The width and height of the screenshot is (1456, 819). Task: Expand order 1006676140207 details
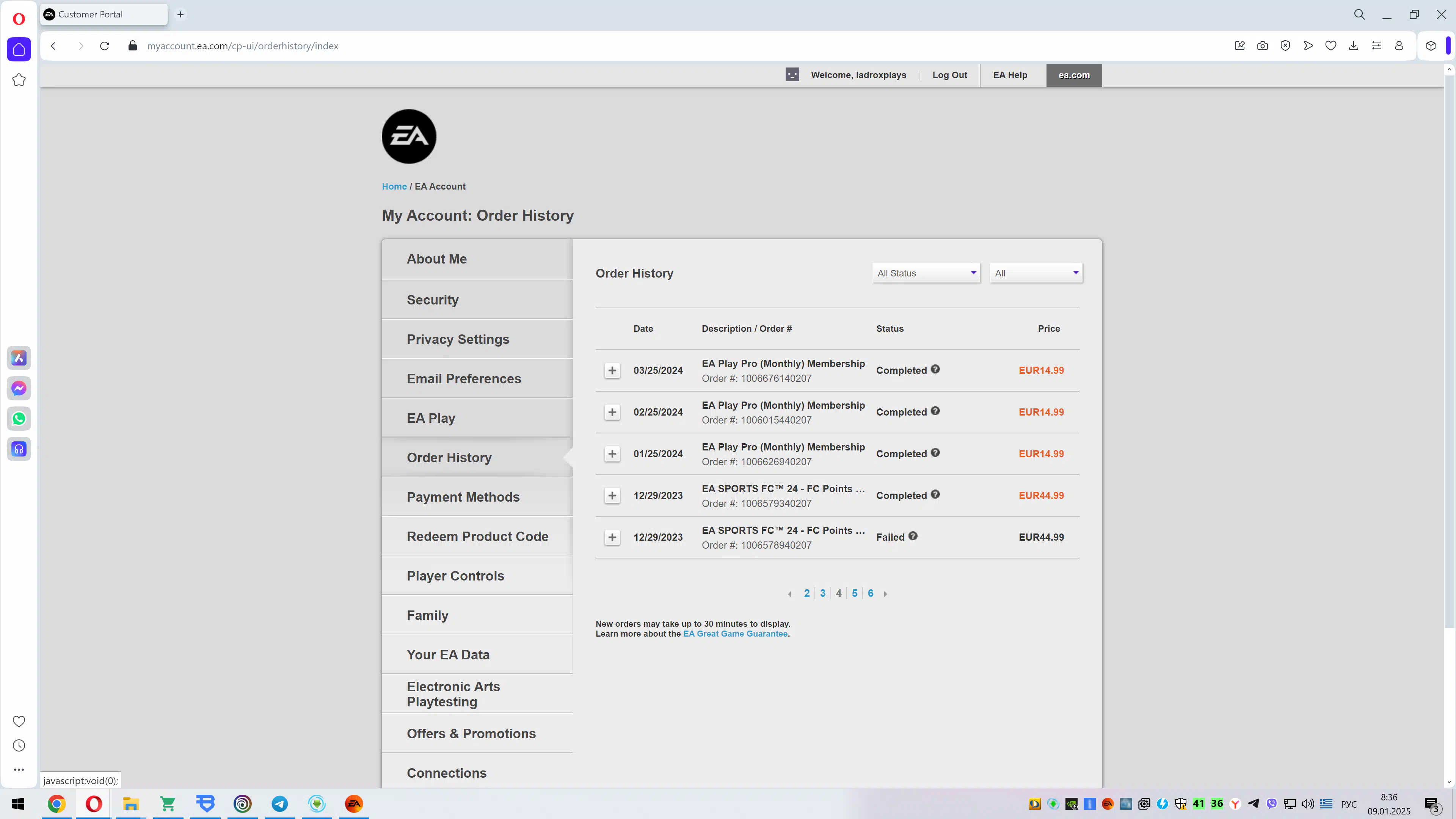(x=612, y=370)
